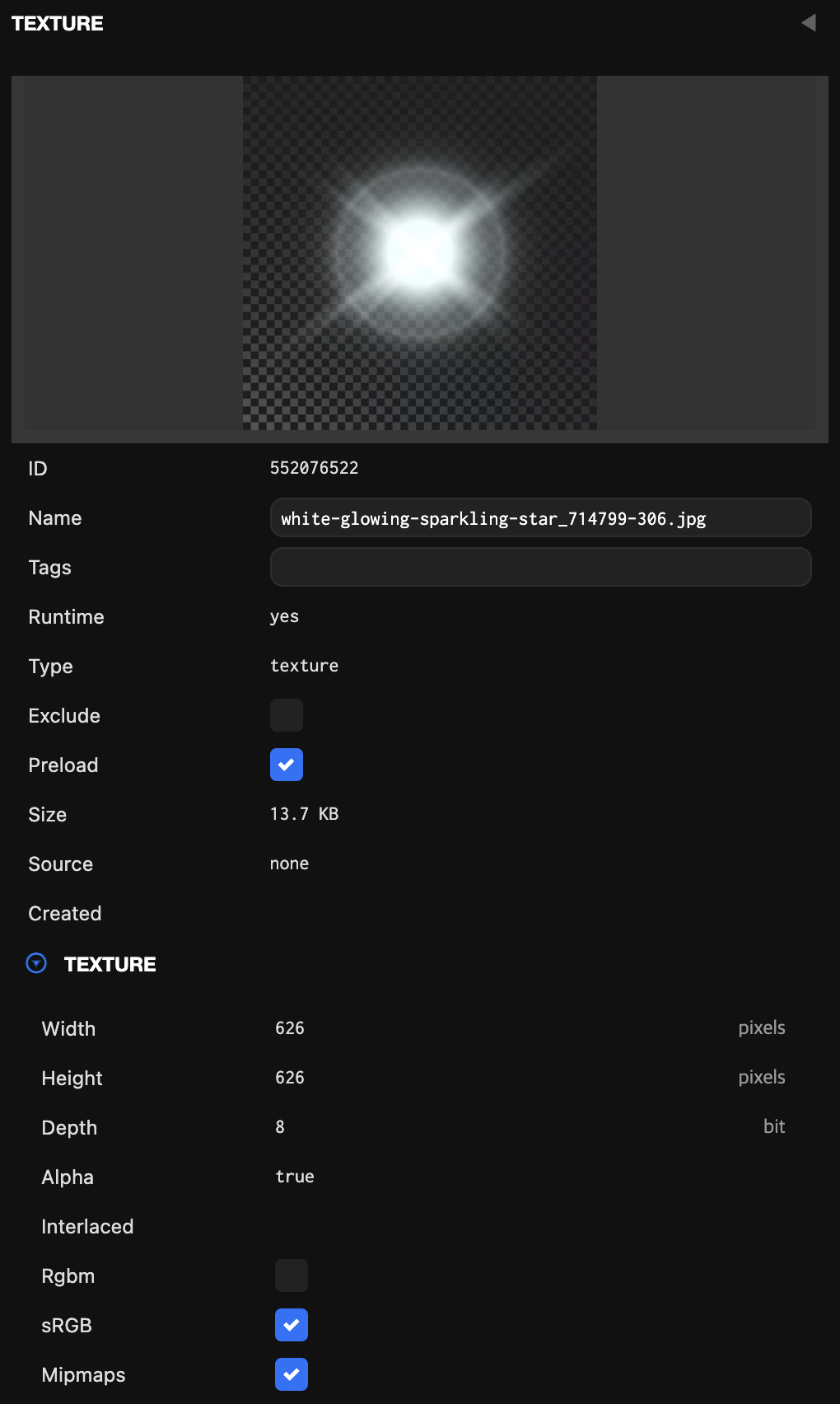Screen dimensions: 840x1404
Task: Click the Type value texture
Action: 304,666
